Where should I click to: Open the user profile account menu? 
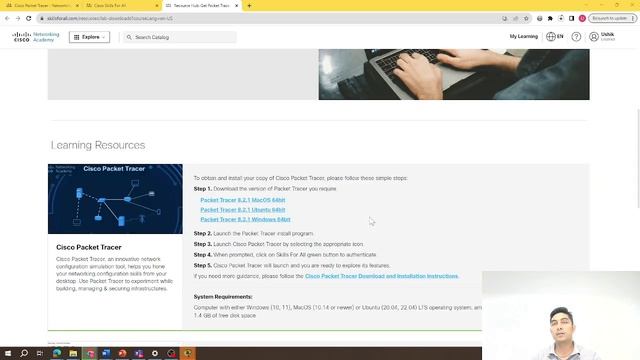[602, 37]
